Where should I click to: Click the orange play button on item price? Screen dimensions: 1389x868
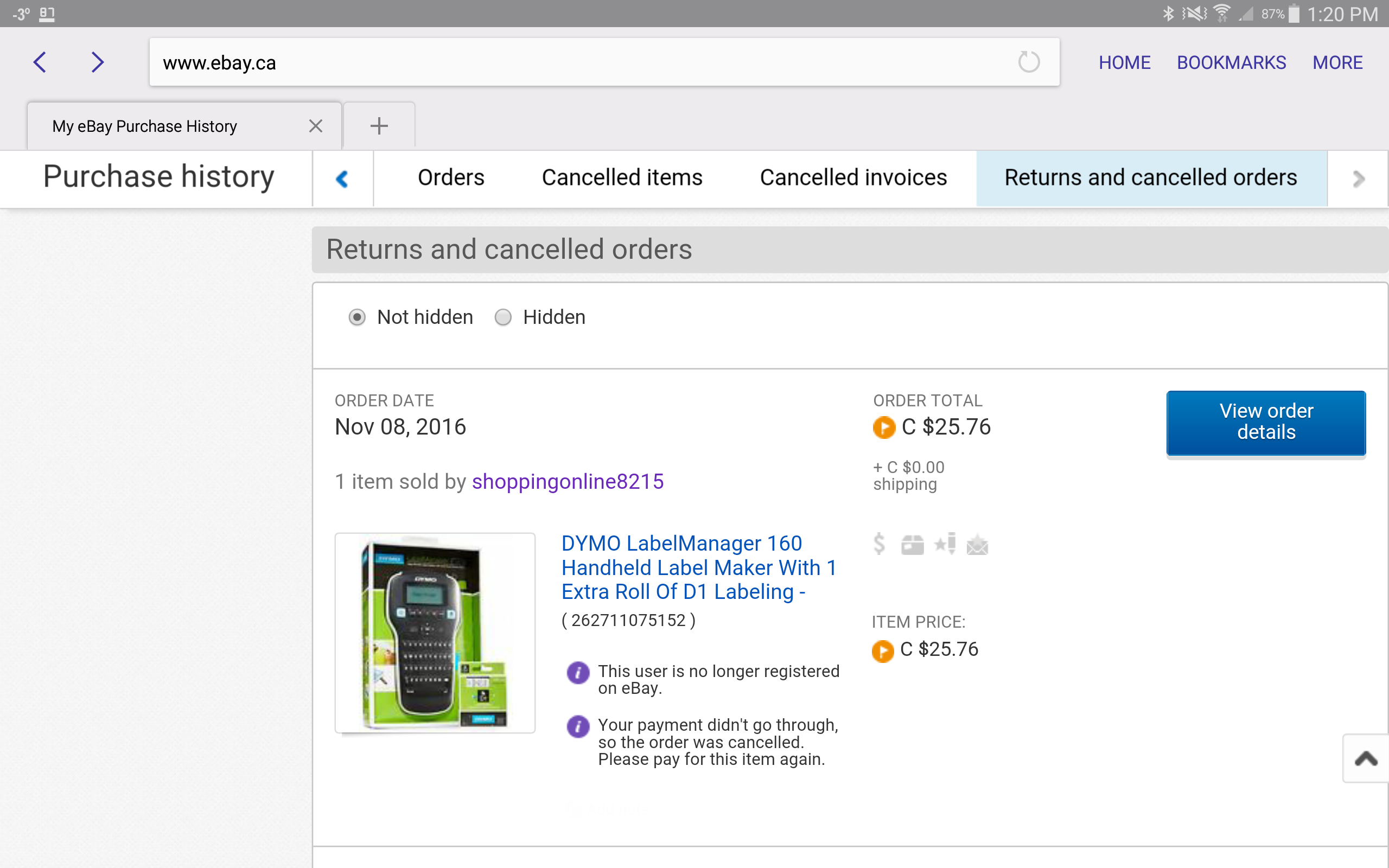(883, 649)
